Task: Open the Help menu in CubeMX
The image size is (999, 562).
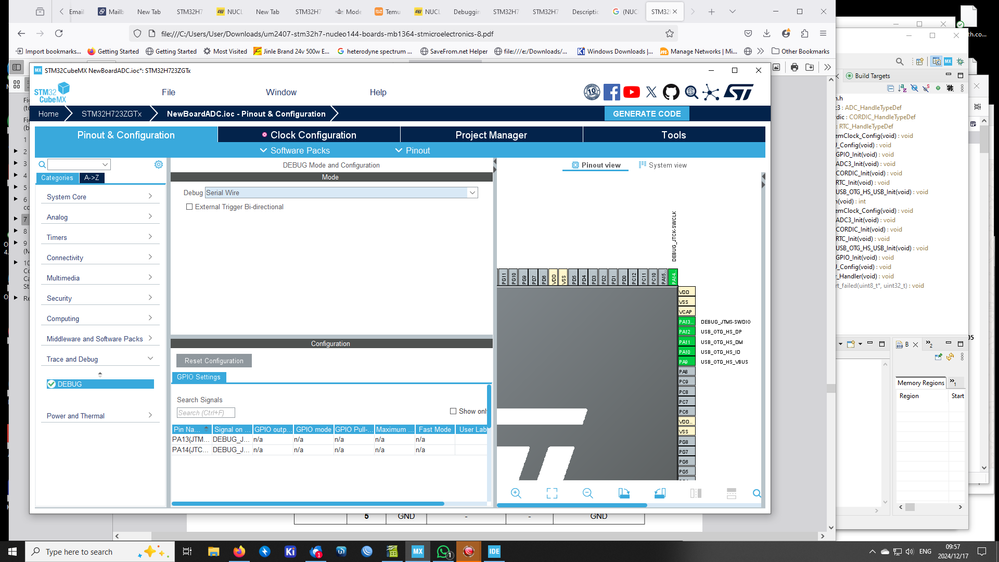Action: (378, 92)
